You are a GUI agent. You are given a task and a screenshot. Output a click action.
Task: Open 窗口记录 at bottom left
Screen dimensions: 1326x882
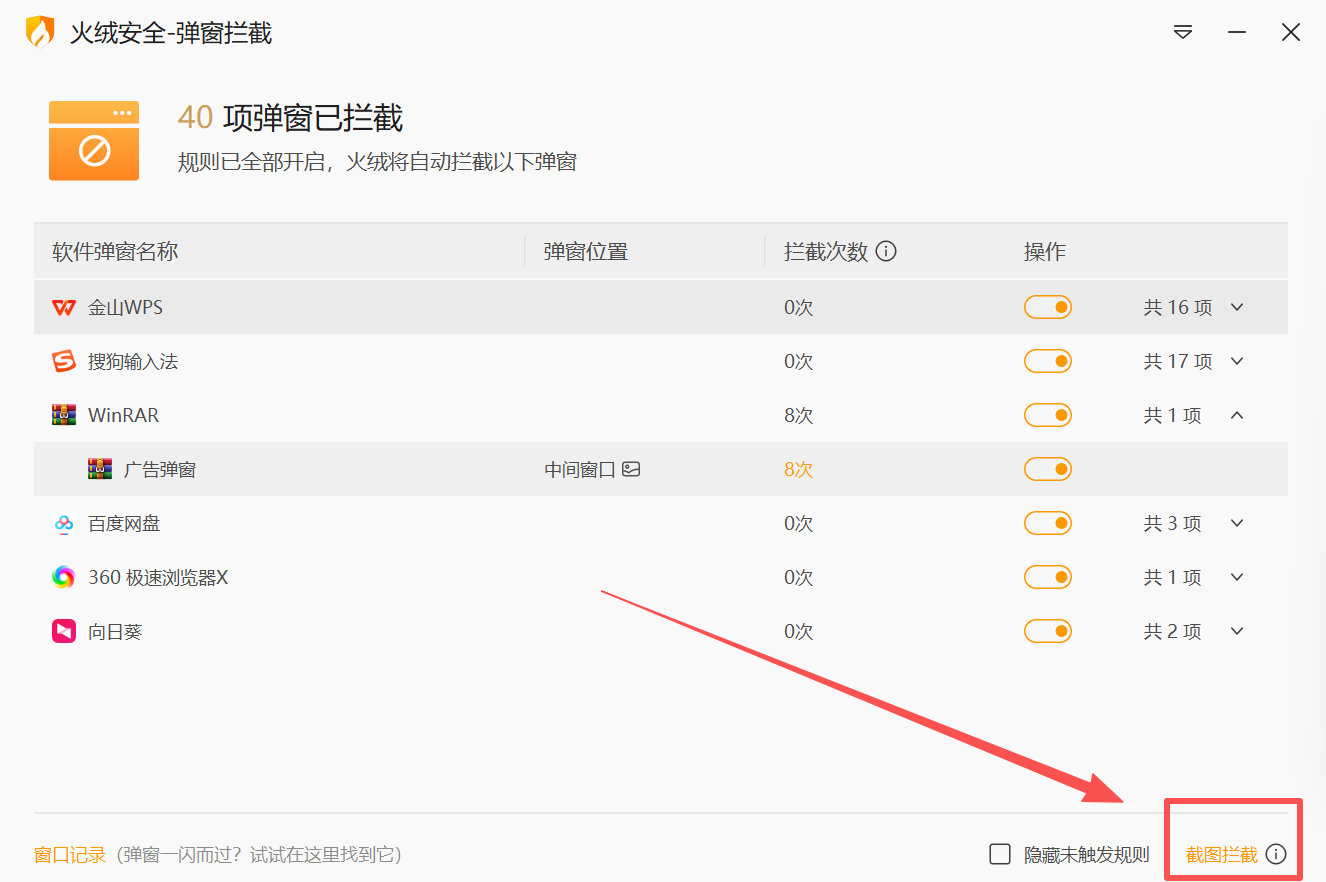click(68, 854)
